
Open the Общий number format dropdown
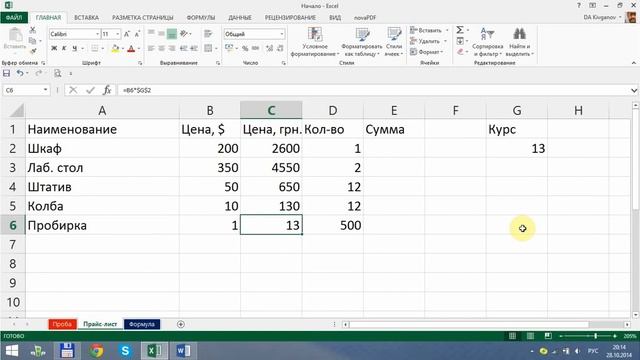point(282,34)
